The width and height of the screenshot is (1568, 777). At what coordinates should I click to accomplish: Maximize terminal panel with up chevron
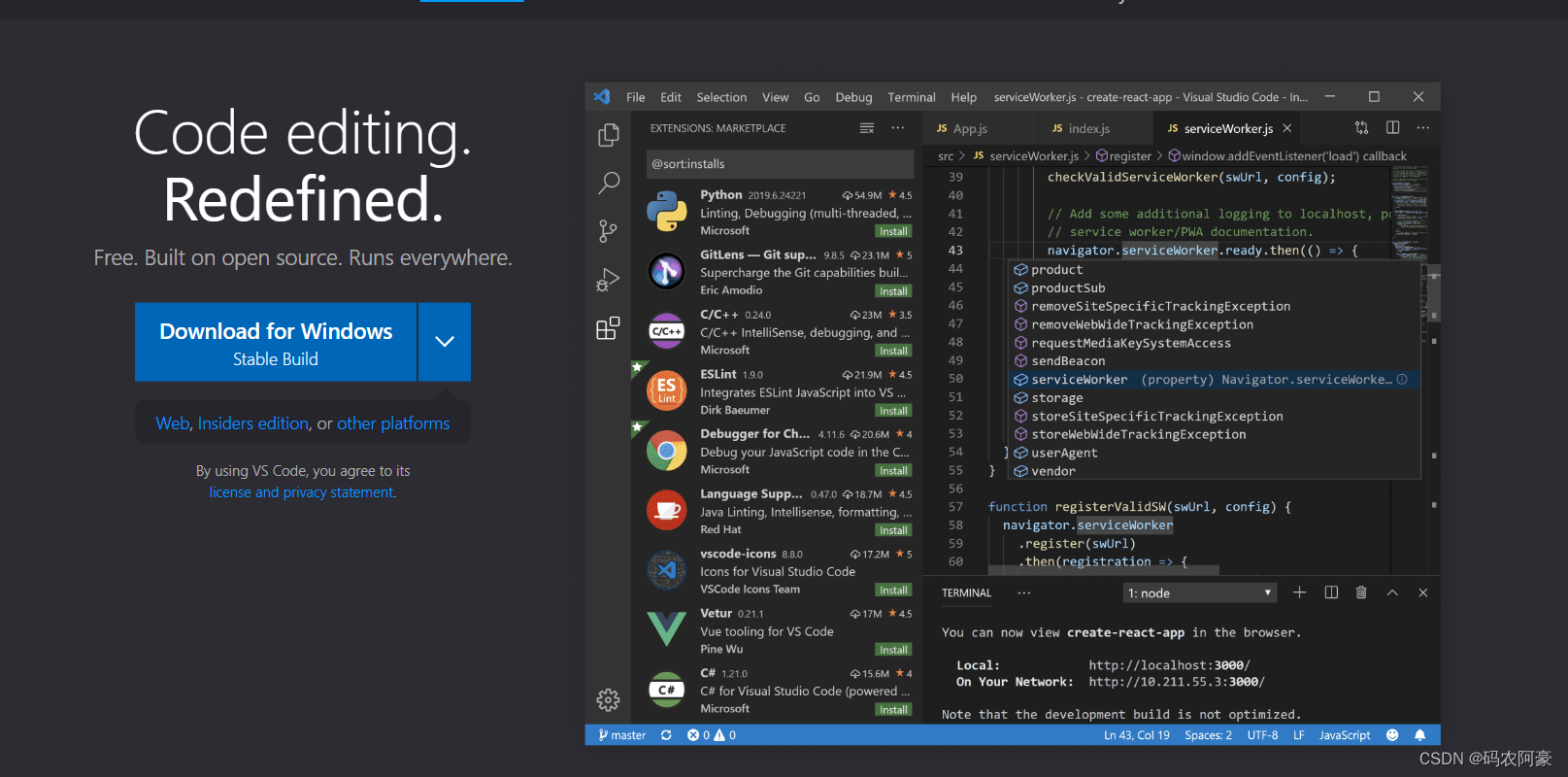tap(1392, 592)
